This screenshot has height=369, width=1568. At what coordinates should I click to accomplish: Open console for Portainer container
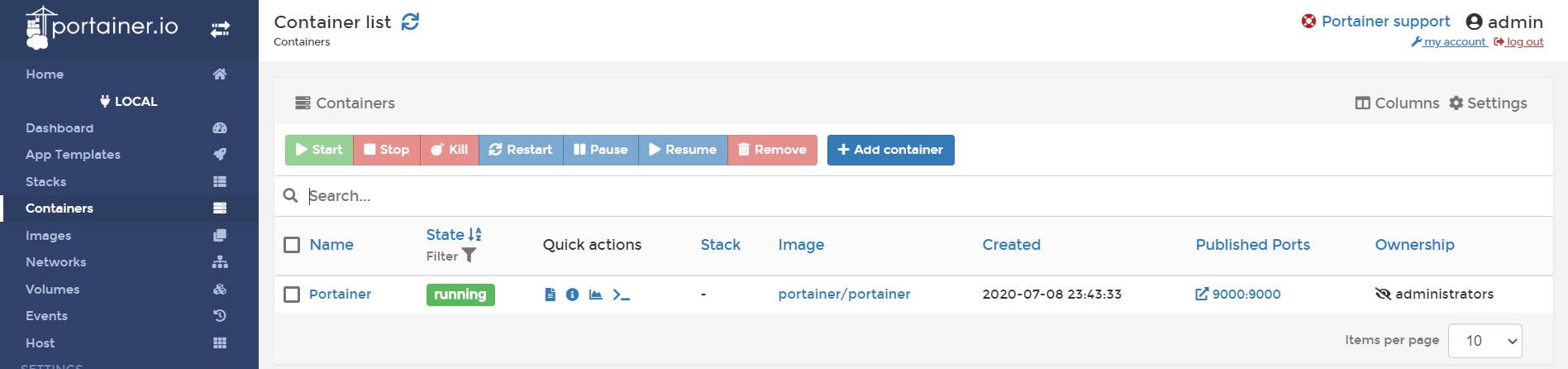pos(621,295)
